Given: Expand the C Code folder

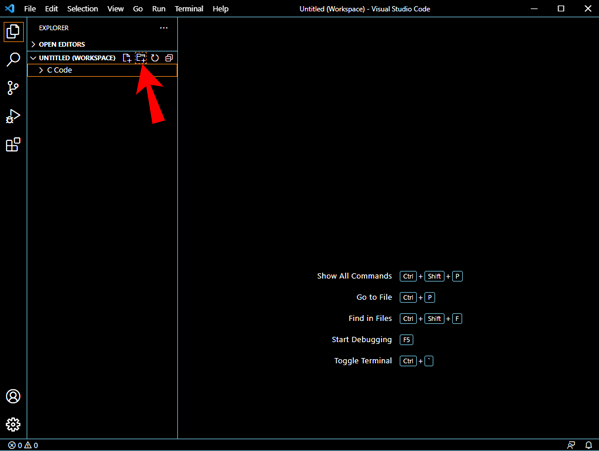Looking at the screenshot, I should pyautogui.click(x=102, y=70).
